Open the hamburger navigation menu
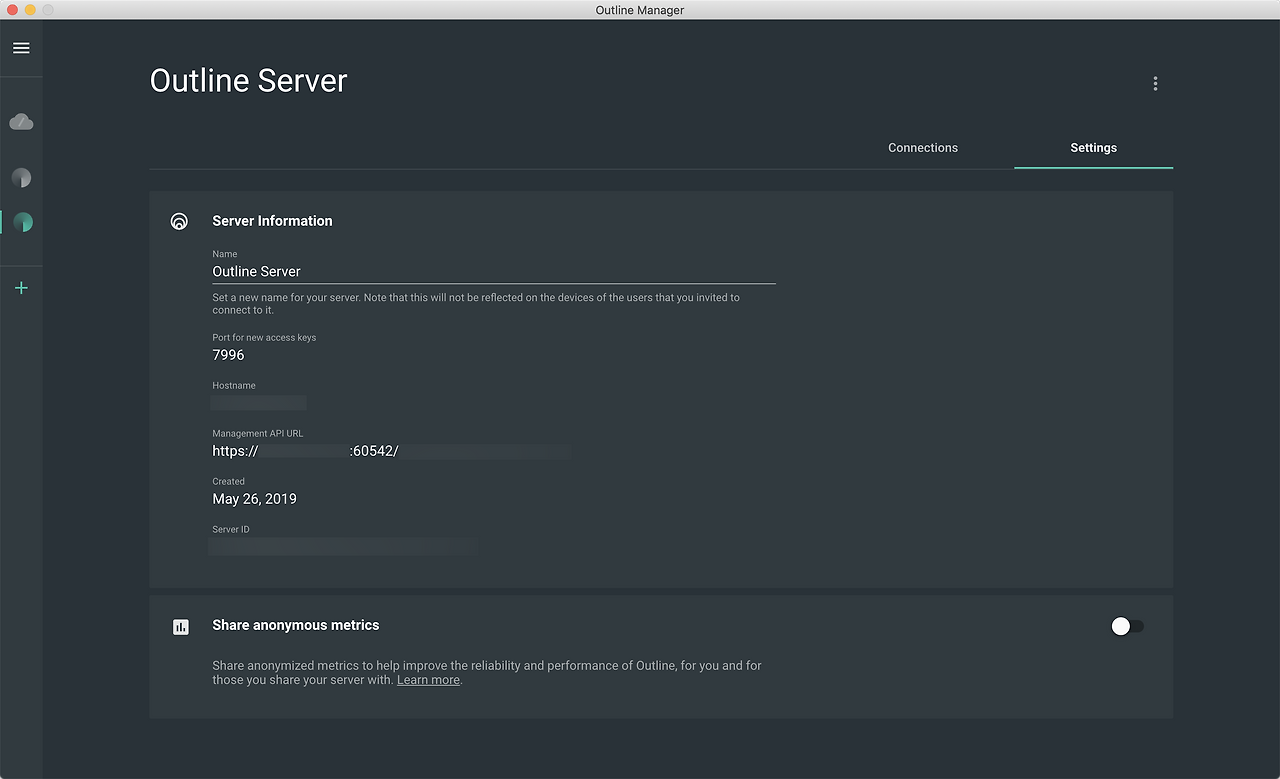 [21, 48]
